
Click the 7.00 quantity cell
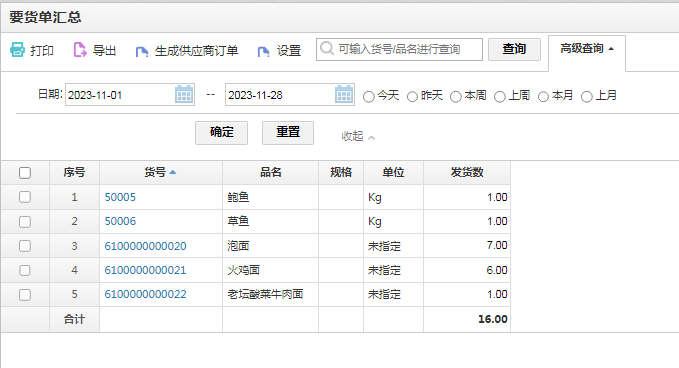pyautogui.click(x=467, y=246)
